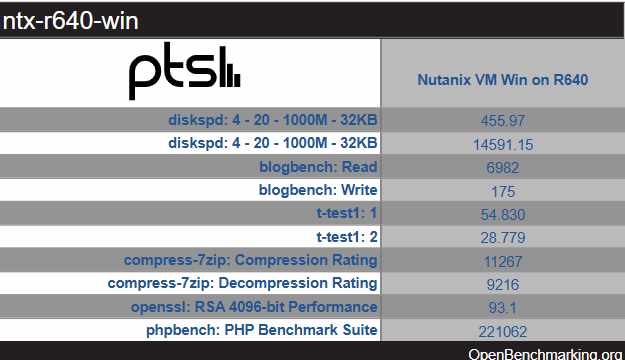Click the 28.779 t-test1 result
The width and height of the screenshot is (625, 360).
pos(503,238)
